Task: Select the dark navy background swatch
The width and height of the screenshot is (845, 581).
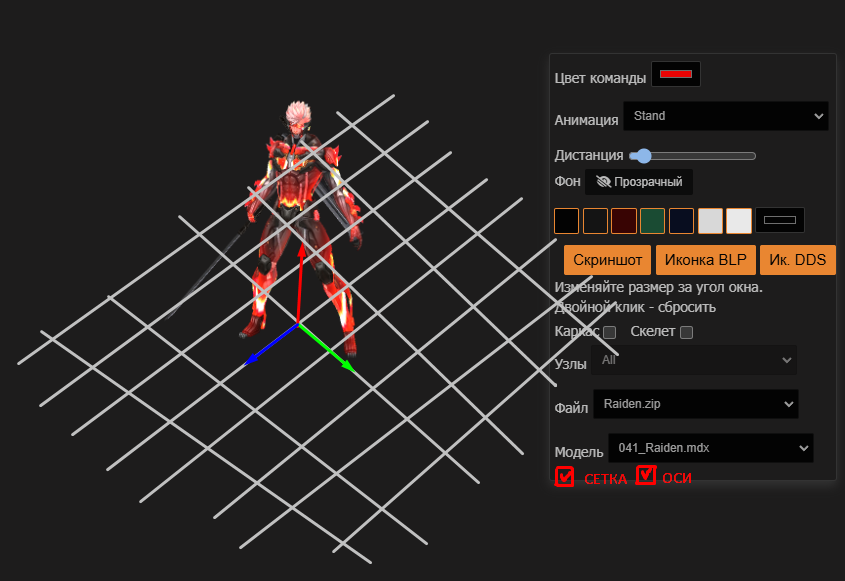Action: 681,220
